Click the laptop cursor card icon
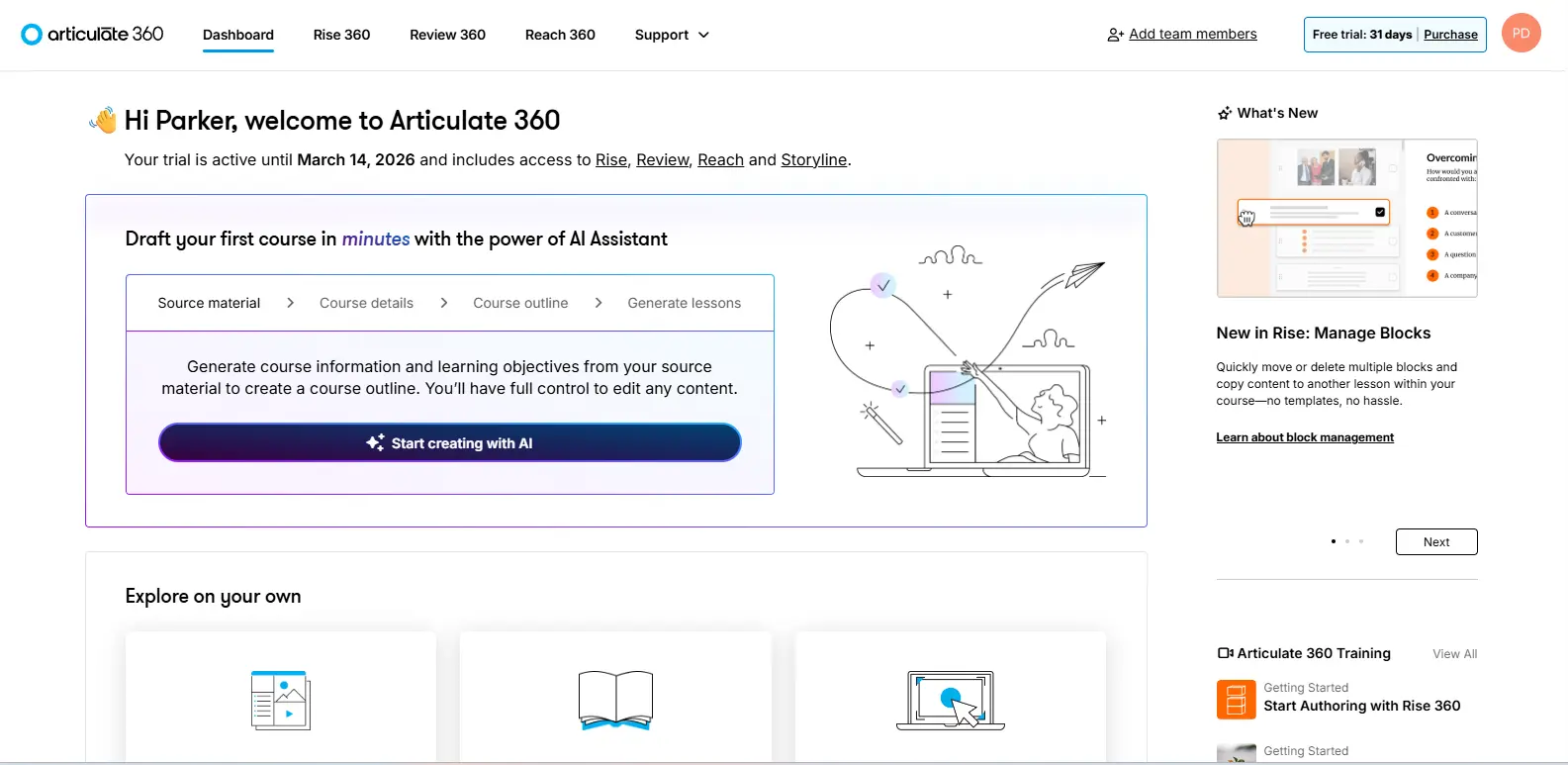The width and height of the screenshot is (1568, 765). (x=951, y=700)
